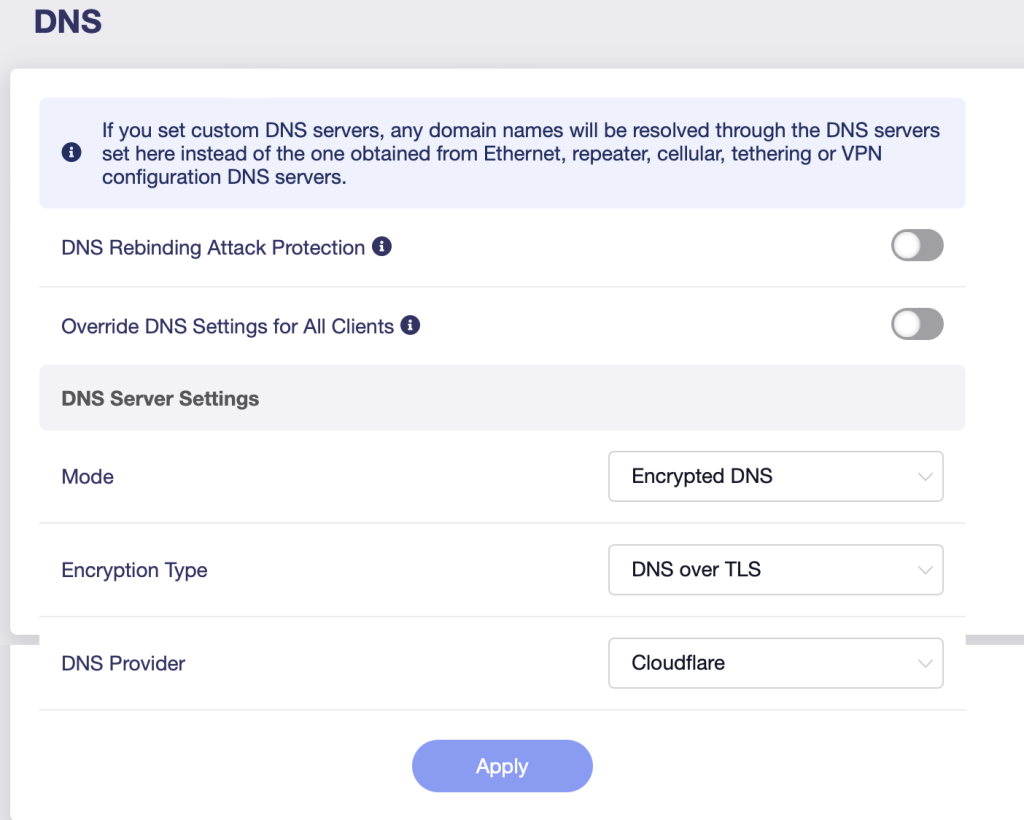The image size is (1024, 820).
Task: Click the DNS Rebinding Attack Protection label
Action: click(x=213, y=247)
